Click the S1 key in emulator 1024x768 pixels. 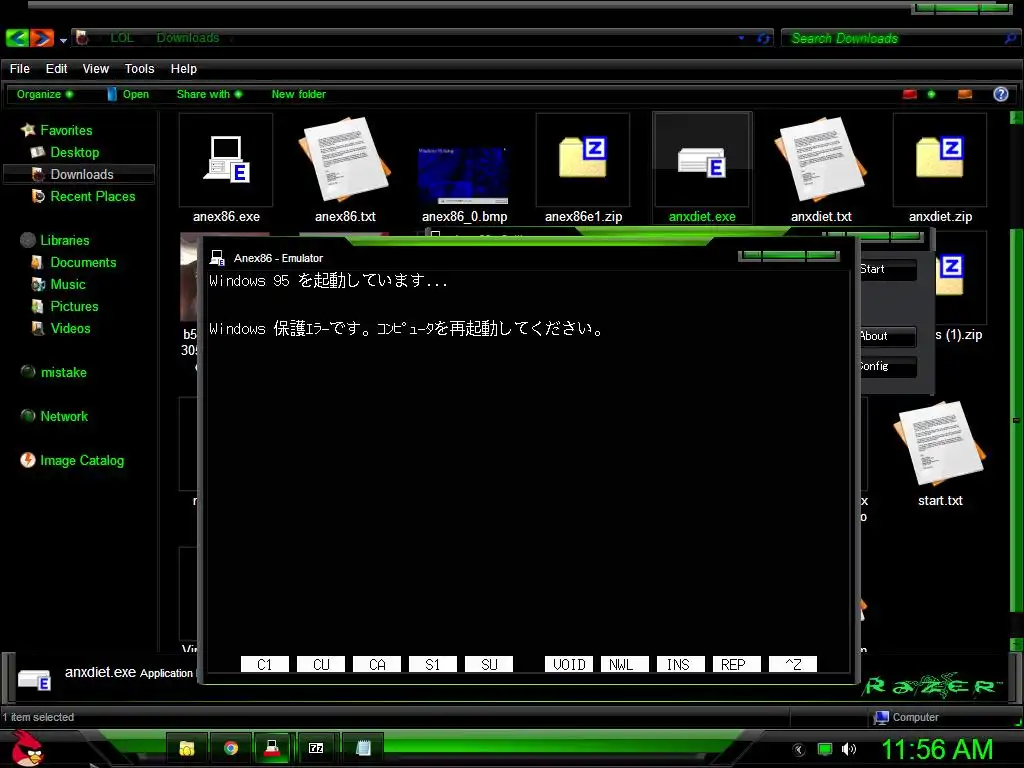point(432,664)
